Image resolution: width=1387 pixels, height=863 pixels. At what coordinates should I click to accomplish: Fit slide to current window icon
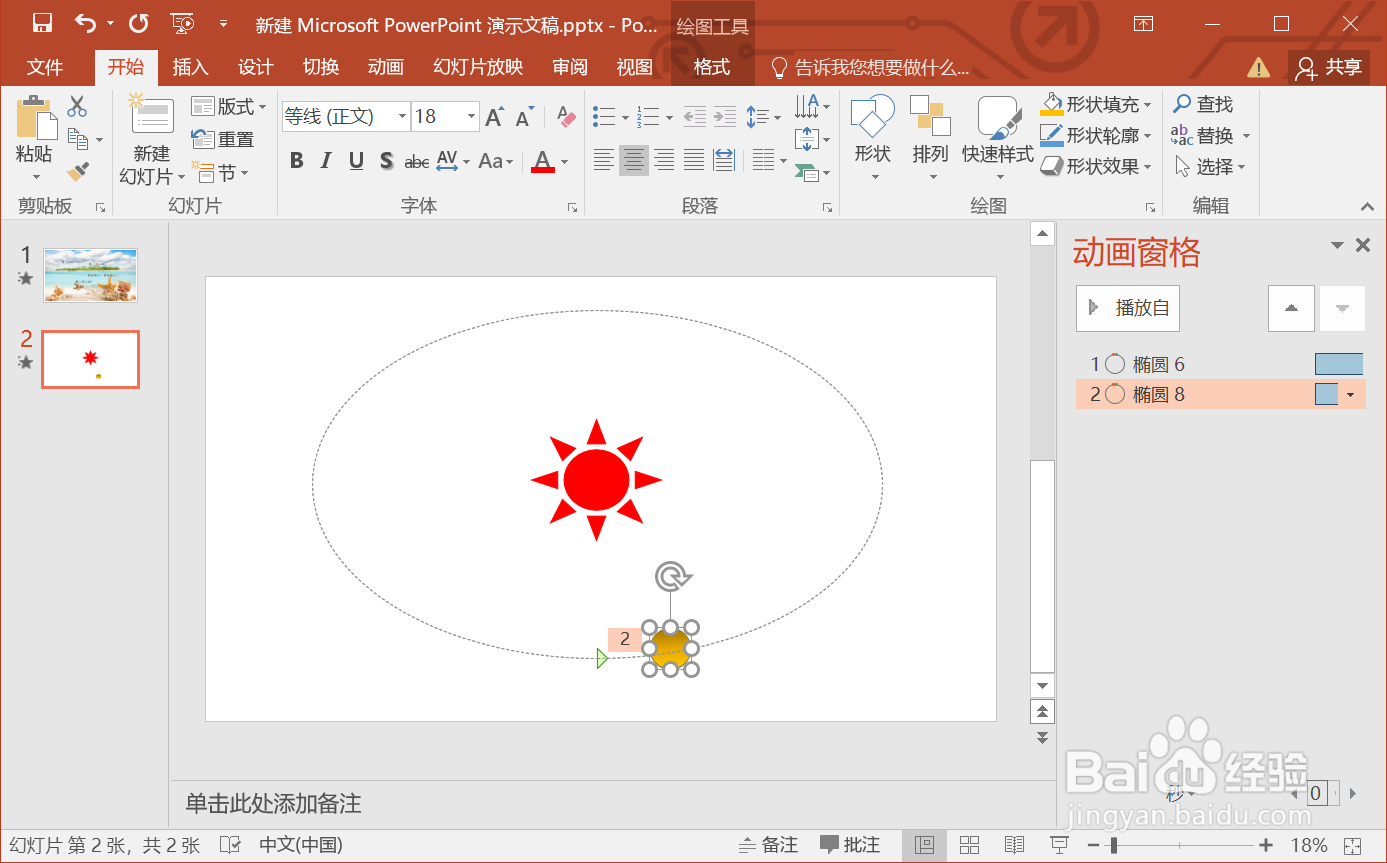click(x=1353, y=846)
